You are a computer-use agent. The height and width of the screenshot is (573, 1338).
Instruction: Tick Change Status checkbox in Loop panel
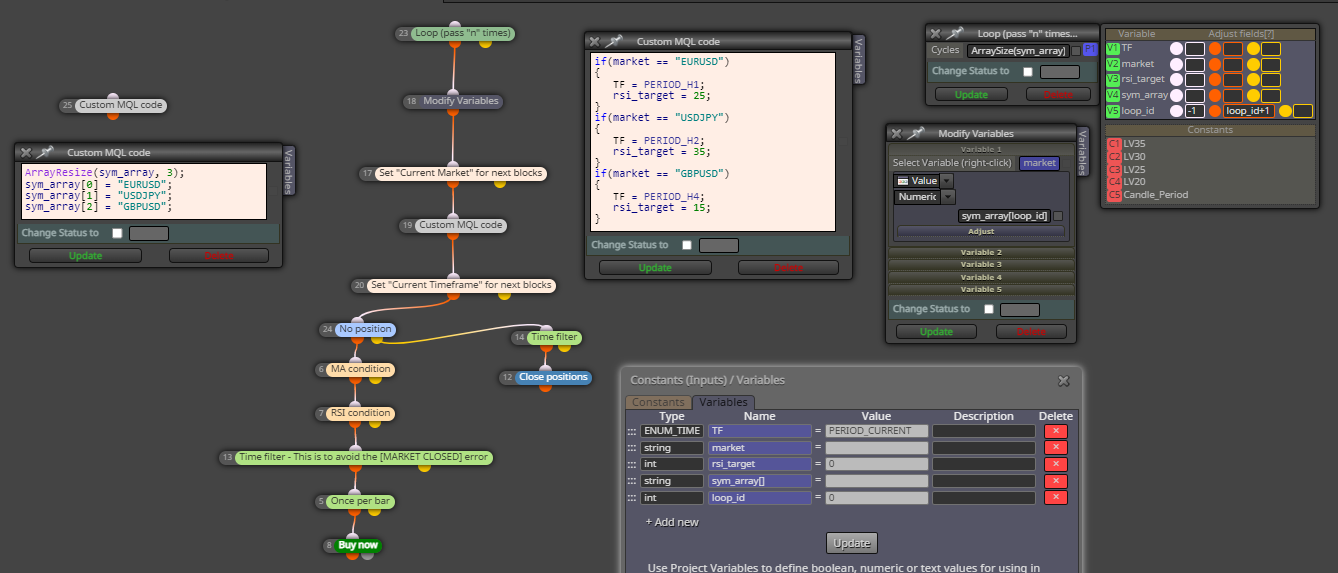pyautogui.click(x=1029, y=72)
